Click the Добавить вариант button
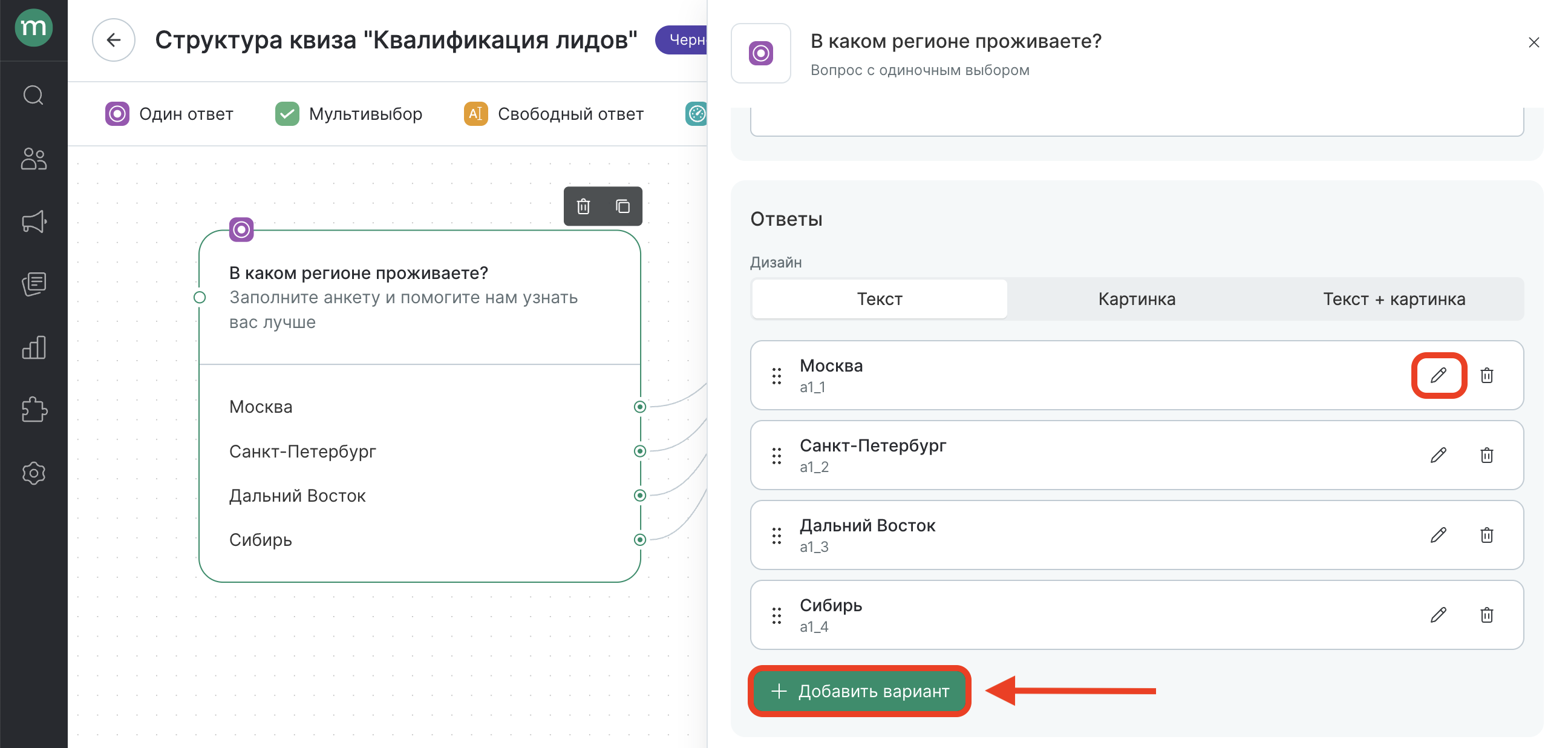 tap(860, 691)
